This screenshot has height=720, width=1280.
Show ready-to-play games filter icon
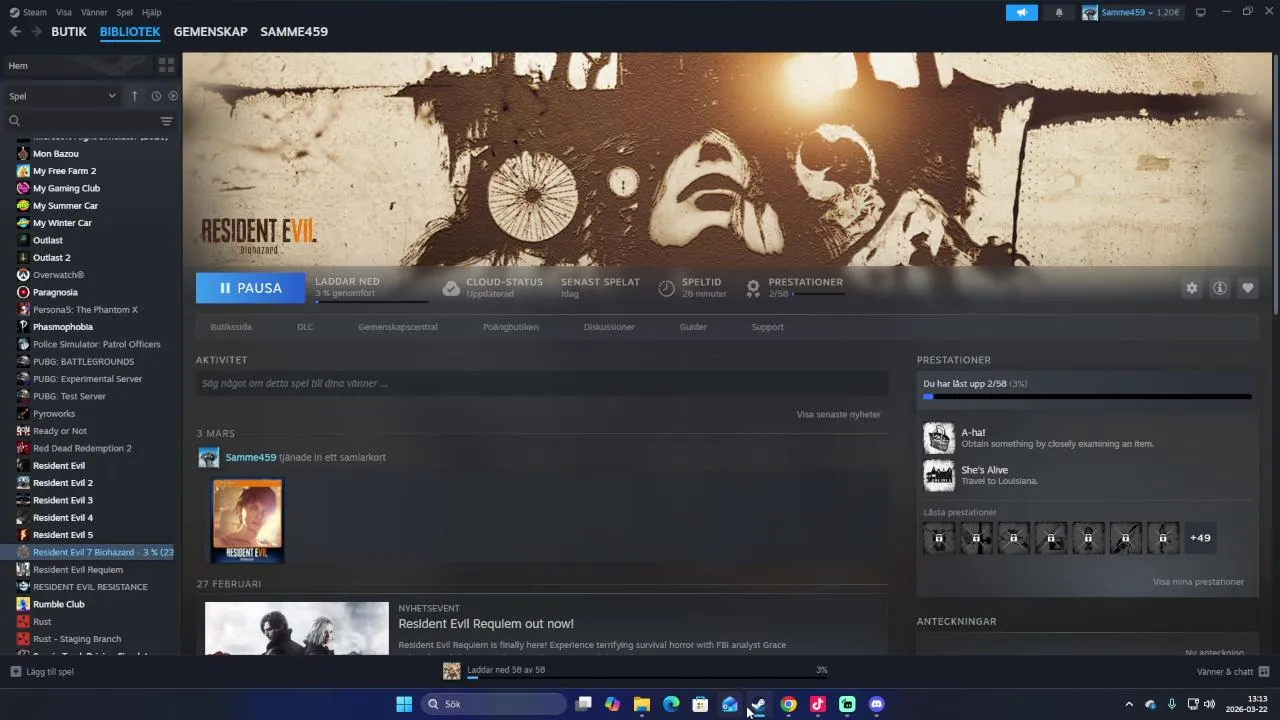[173, 96]
